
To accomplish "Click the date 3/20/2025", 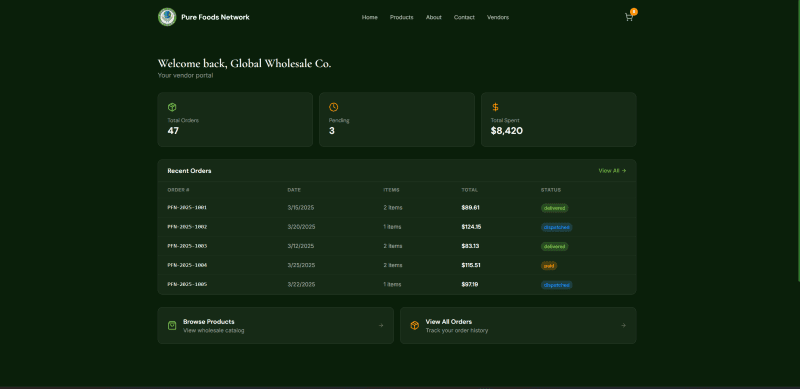I will point(302,227).
